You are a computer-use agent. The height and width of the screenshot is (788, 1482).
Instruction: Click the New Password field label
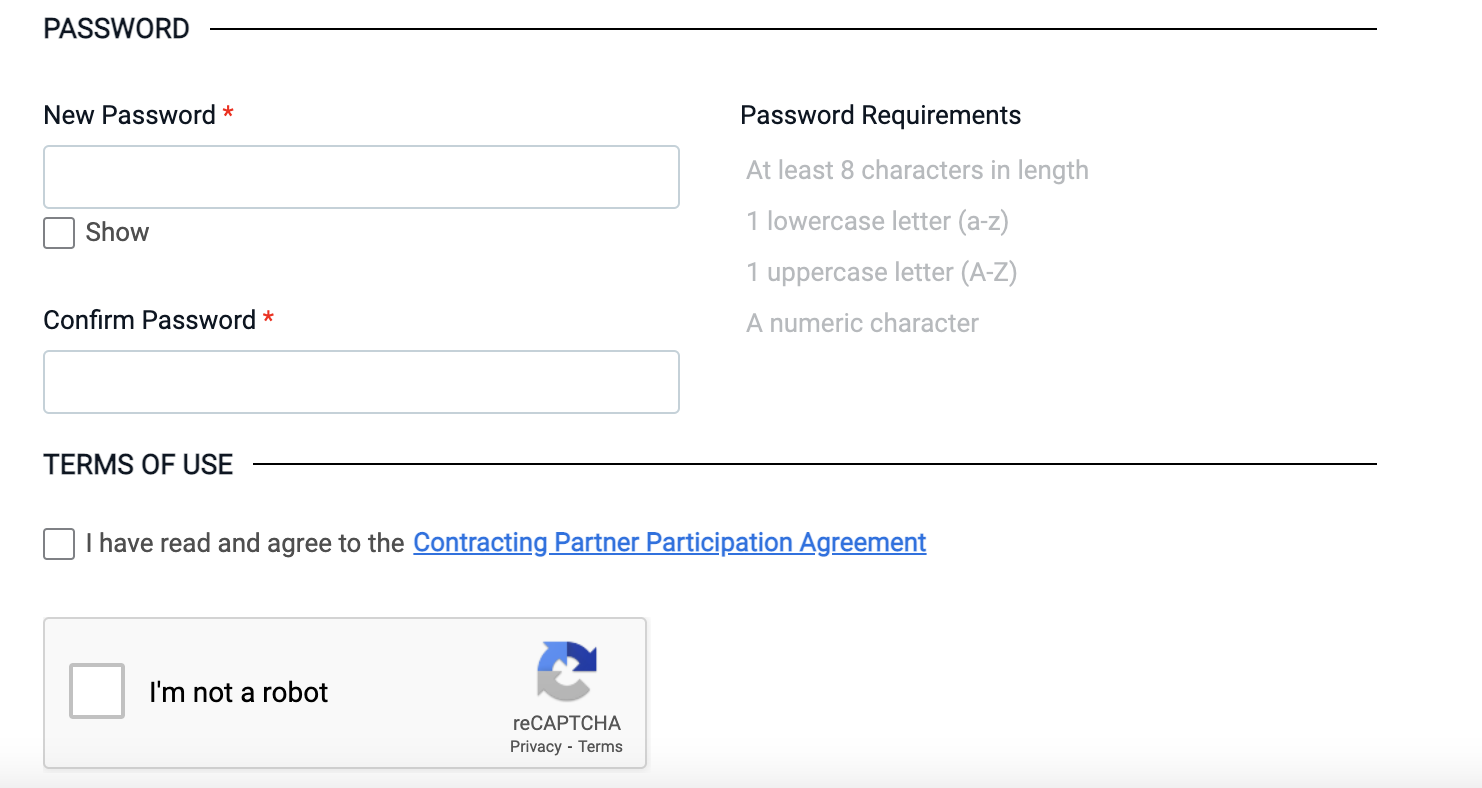pos(129,115)
